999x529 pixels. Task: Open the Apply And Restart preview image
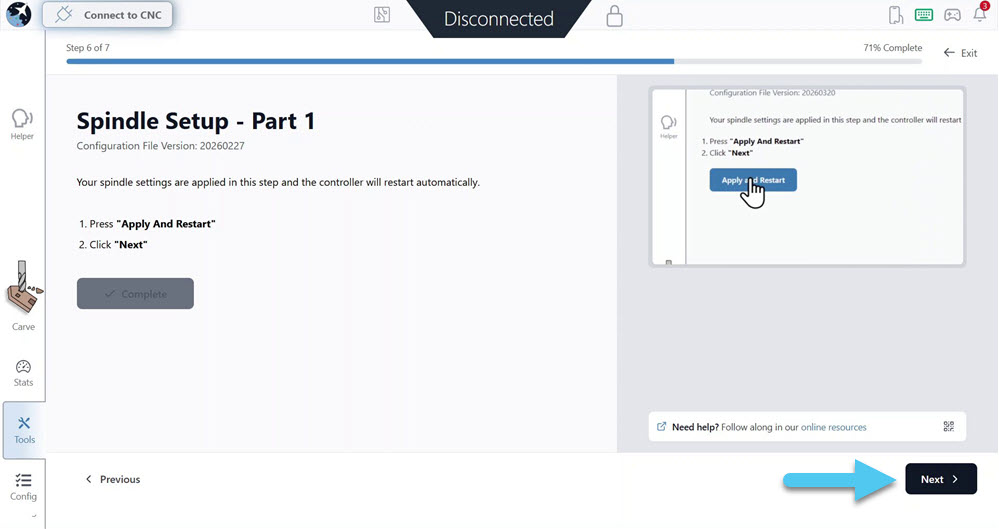pyautogui.click(x=807, y=176)
